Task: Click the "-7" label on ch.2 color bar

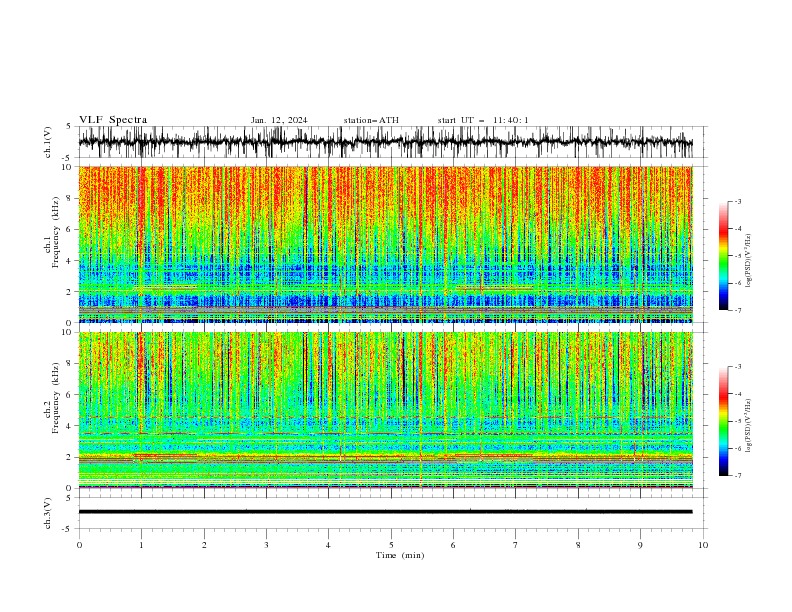Action: [738, 476]
